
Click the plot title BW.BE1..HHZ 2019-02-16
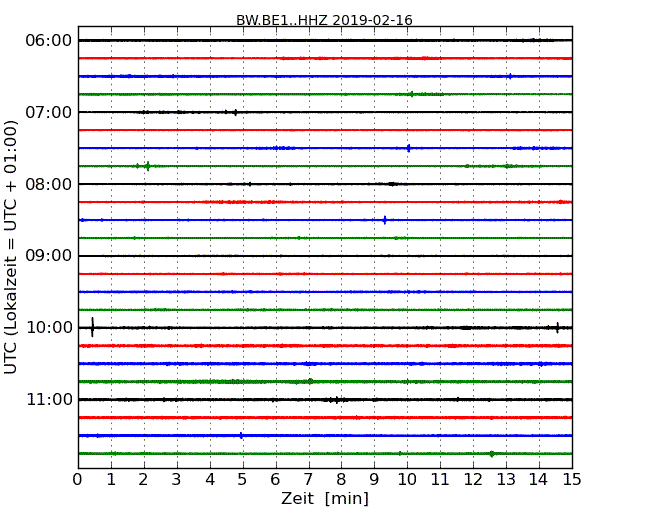[324, 20]
